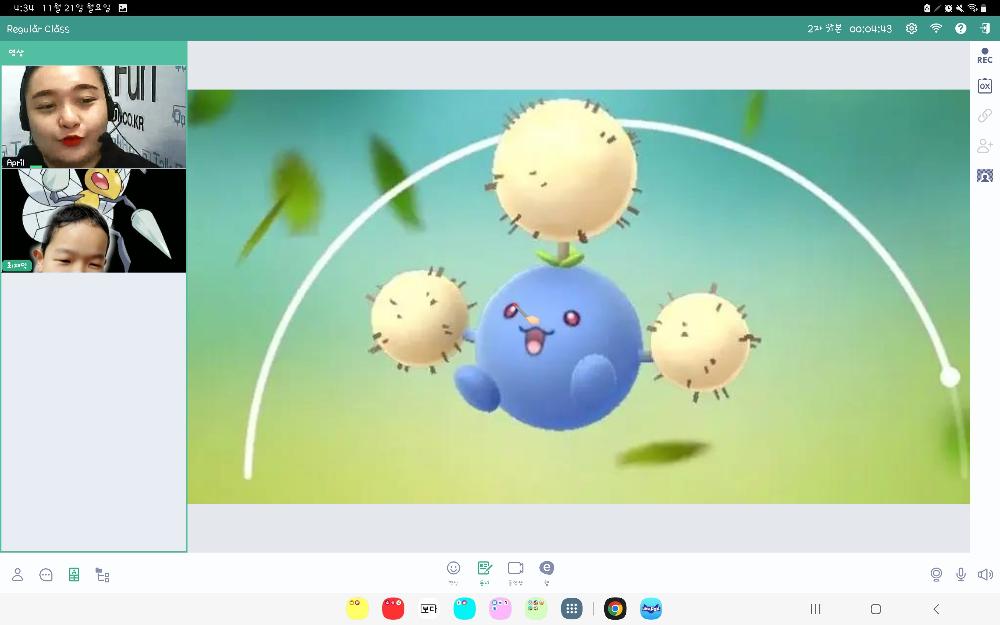Switch to the video layout view
This screenshot has height=625, width=1000.
pos(74,575)
